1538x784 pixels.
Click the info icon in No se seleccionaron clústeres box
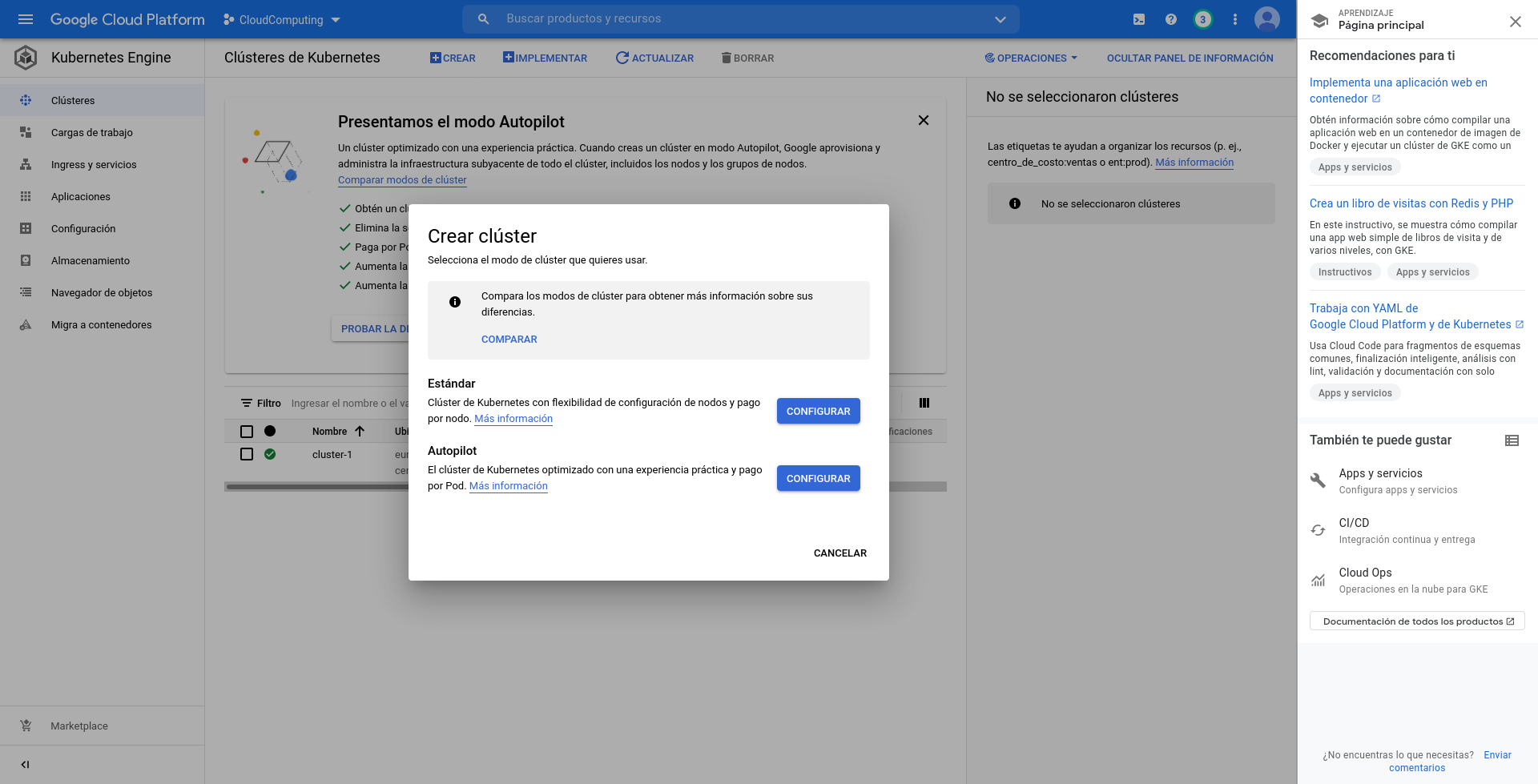click(1015, 203)
